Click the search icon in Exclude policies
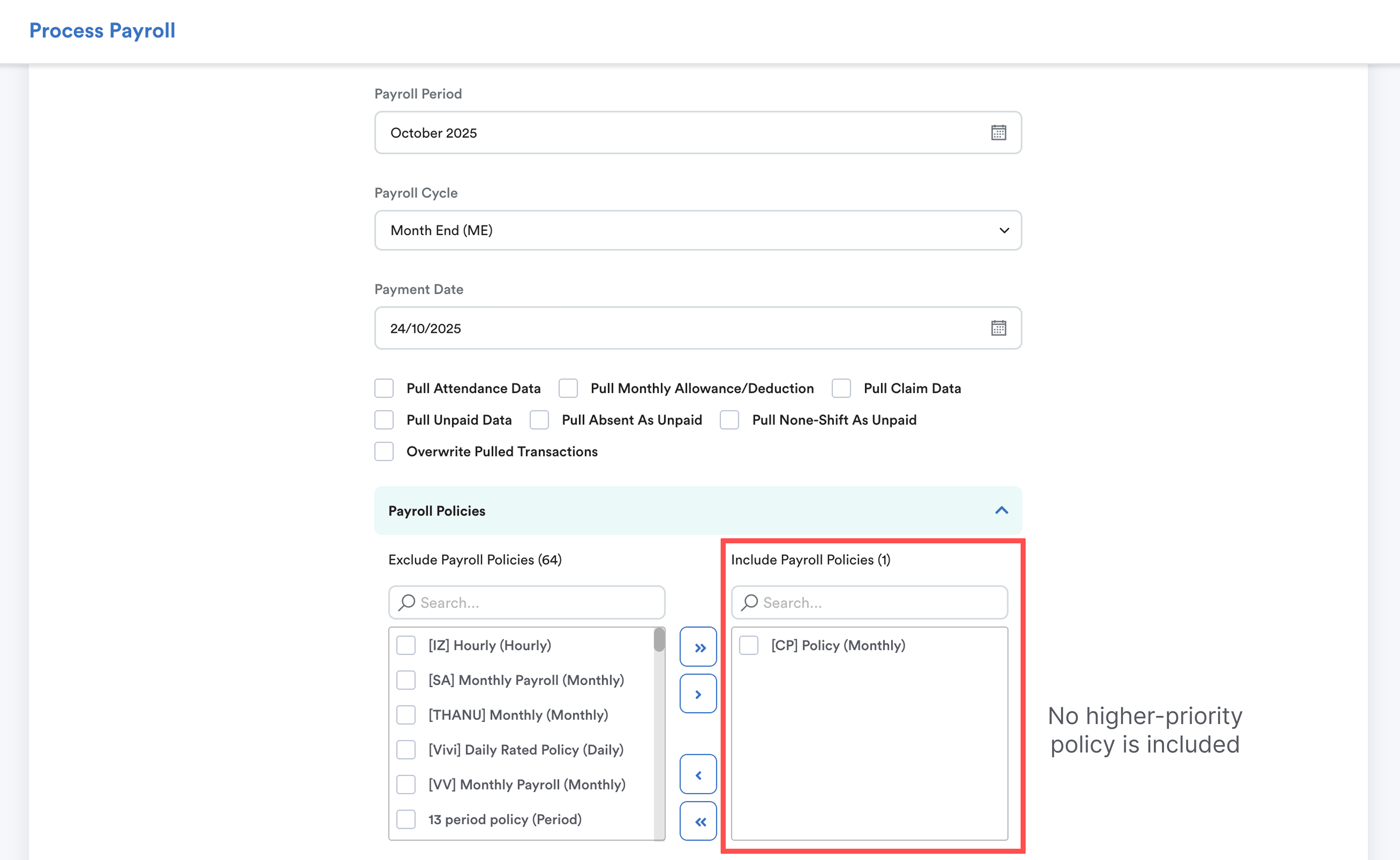Image resolution: width=1400 pixels, height=860 pixels. [407, 602]
